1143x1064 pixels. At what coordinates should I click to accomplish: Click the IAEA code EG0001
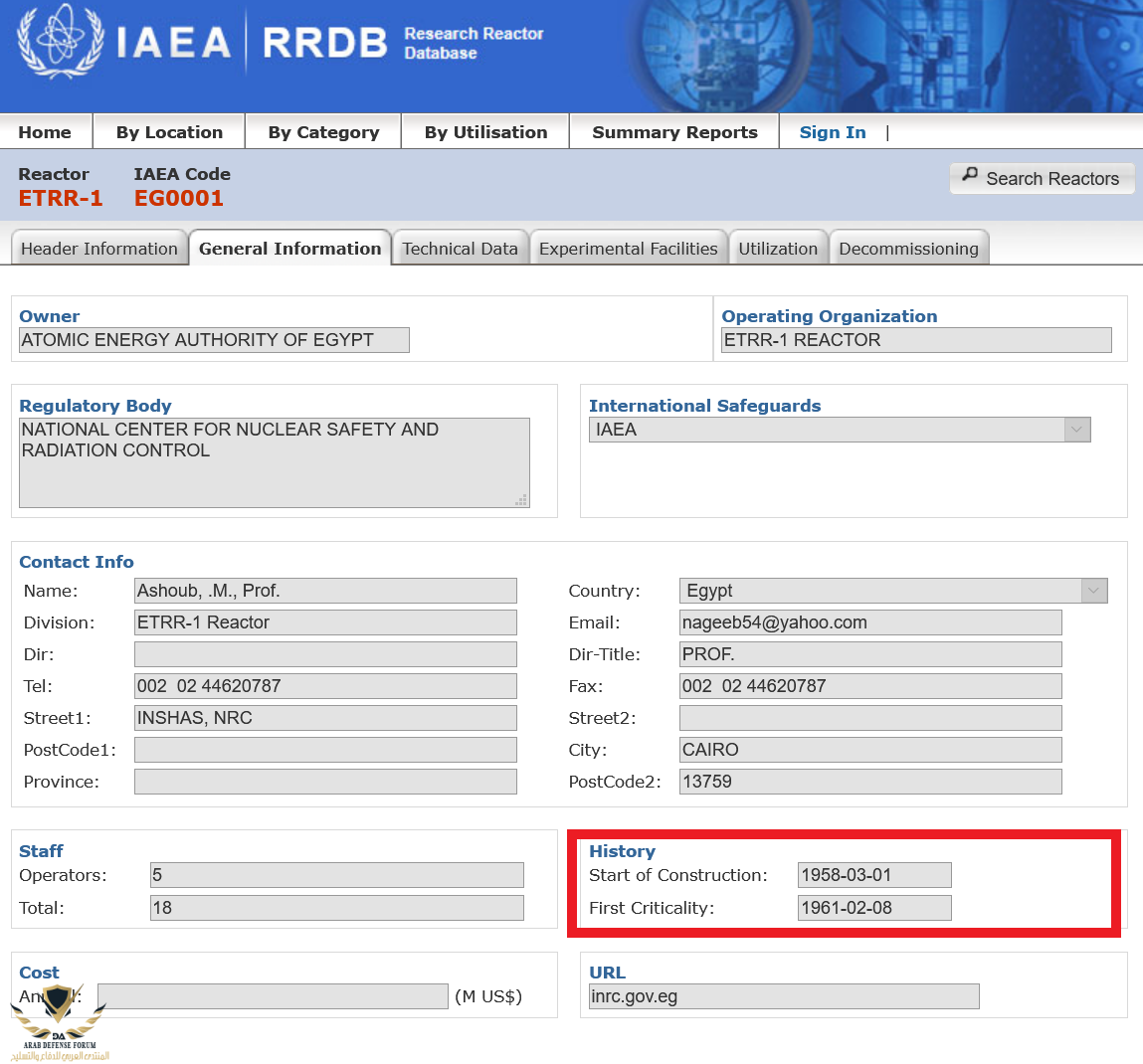click(179, 198)
